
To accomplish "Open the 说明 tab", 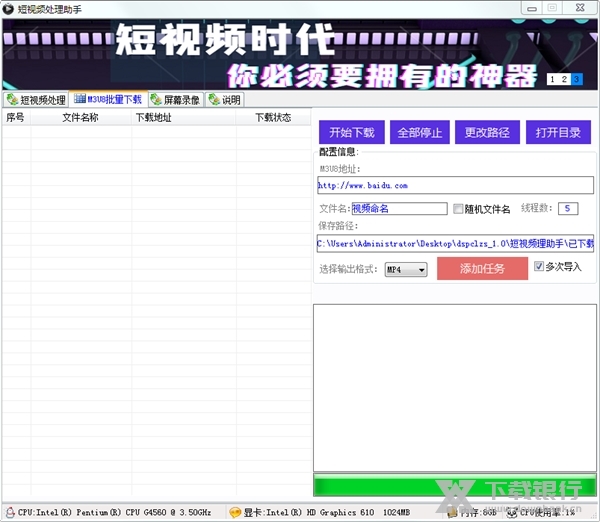I will [x=226, y=100].
